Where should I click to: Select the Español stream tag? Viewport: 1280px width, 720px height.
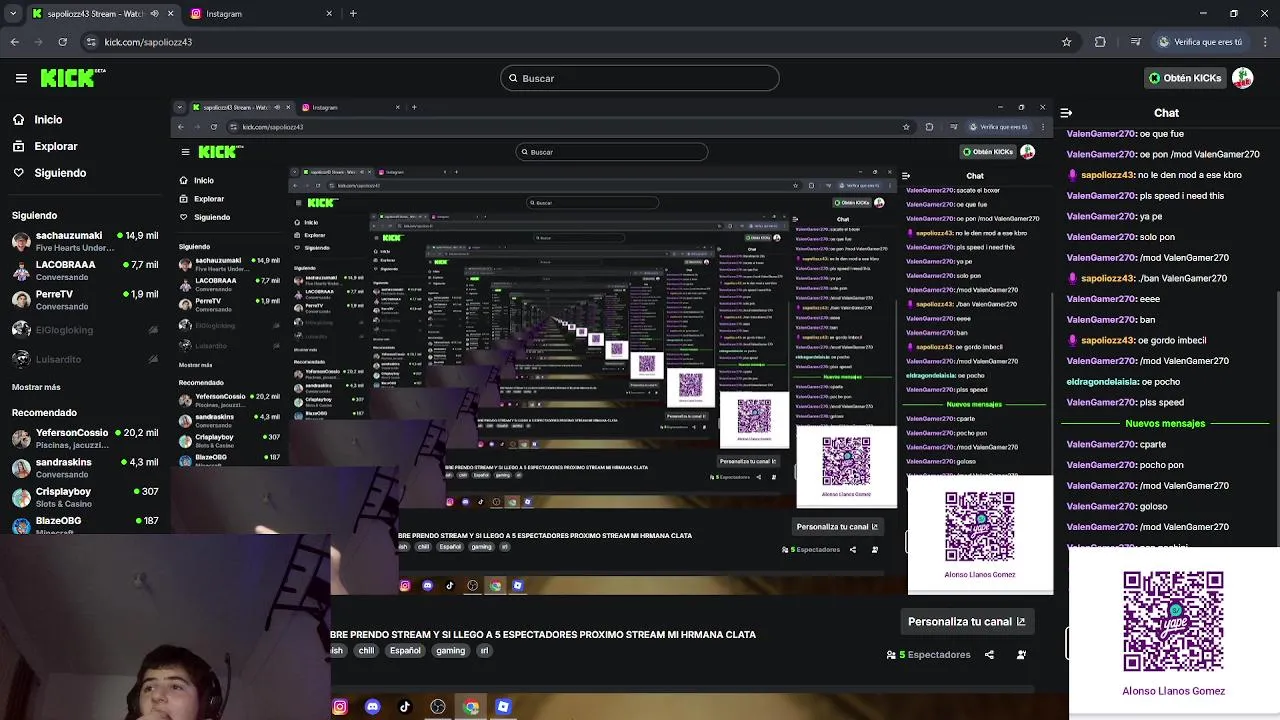coord(405,651)
